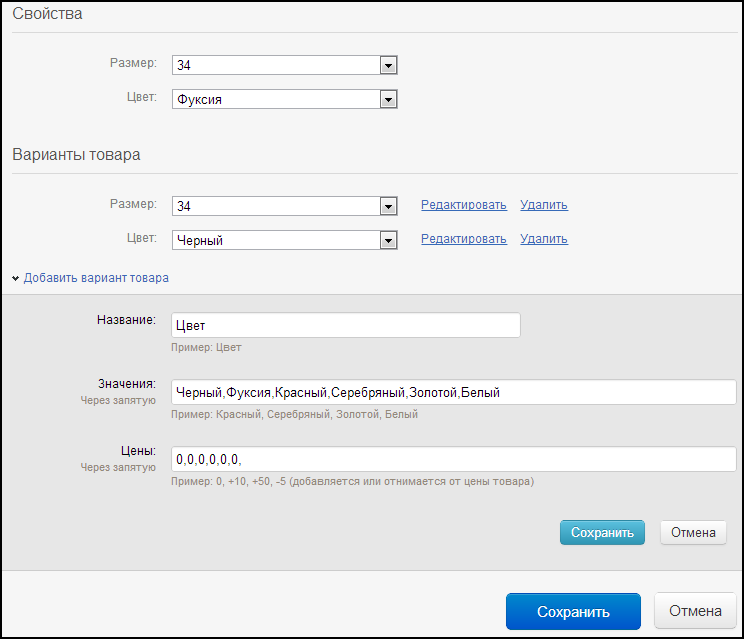Click the small Отмена button in the gray panel

coord(693,532)
